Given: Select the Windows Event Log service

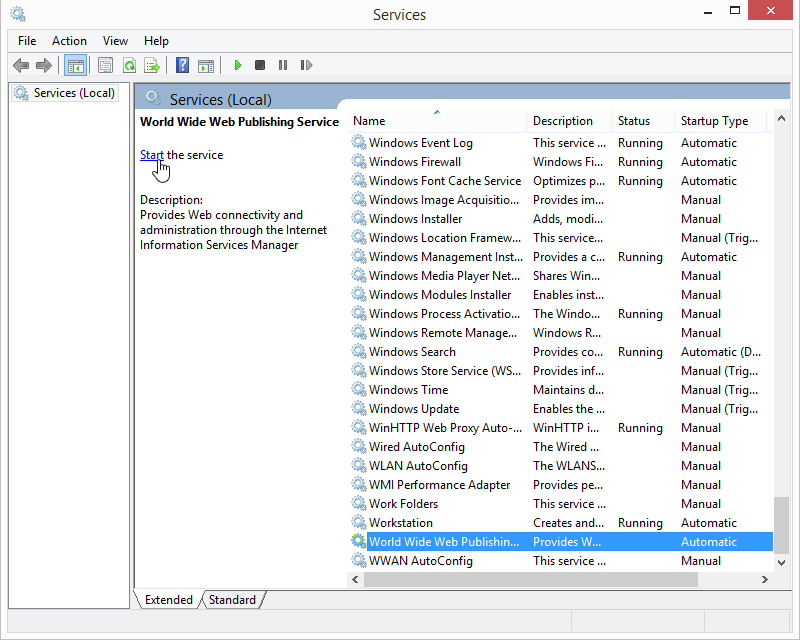Looking at the screenshot, I should (x=560, y=143).
